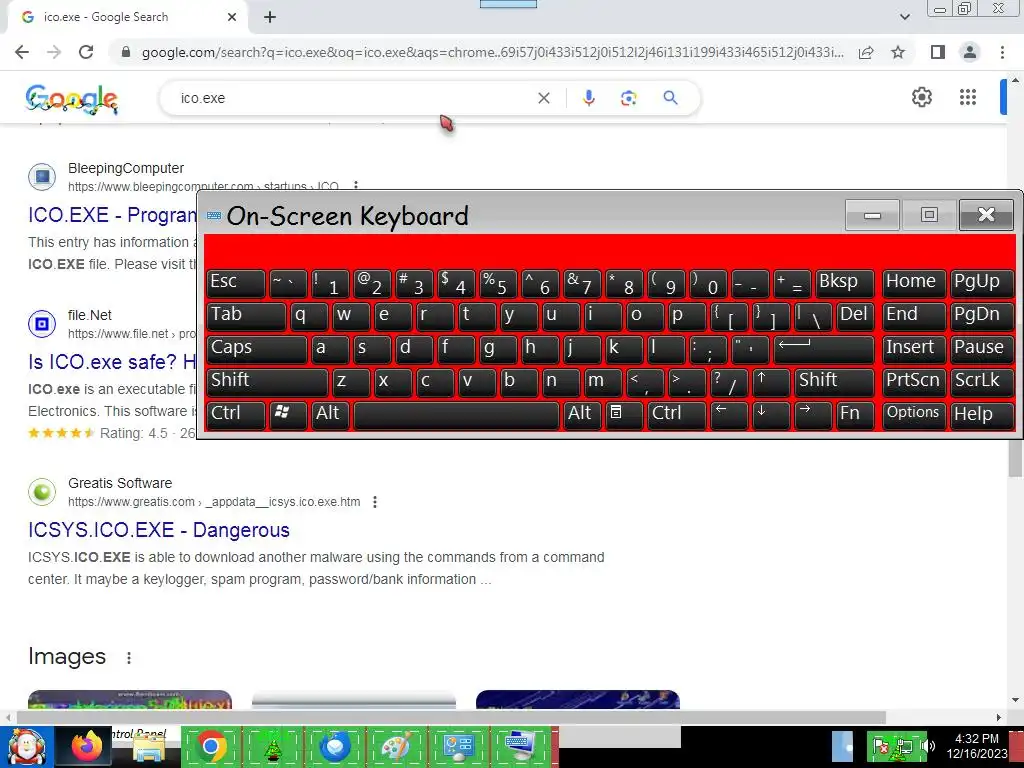Click the Home key on keyboard
Screen dimensions: 1024x768
pos(914,283)
